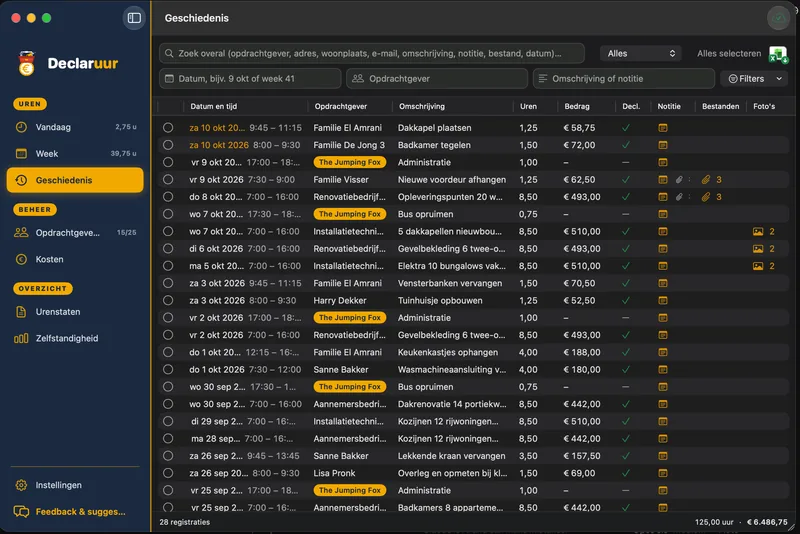
Task: Select the Vensterbanken vervangen row circle
Action: (x=168, y=283)
